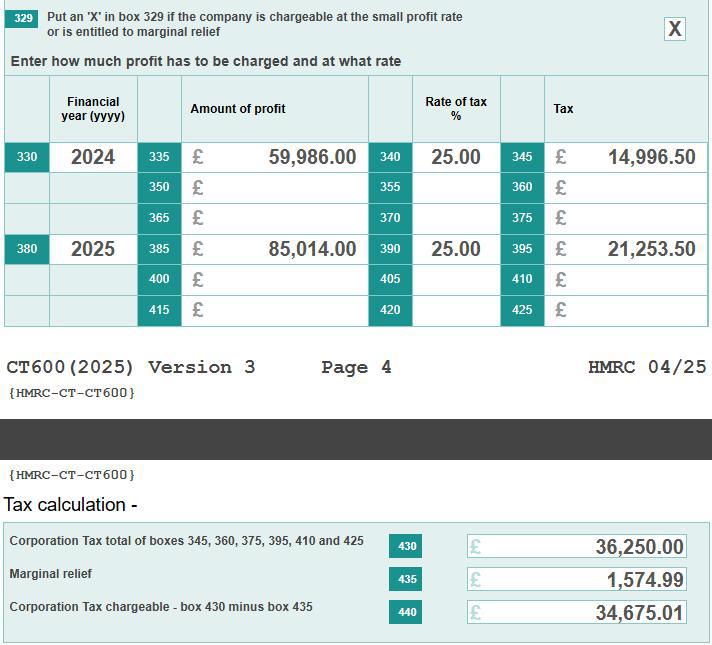
Task: Select box 385 profit field showing 85,014.00
Action: click(x=275, y=249)
